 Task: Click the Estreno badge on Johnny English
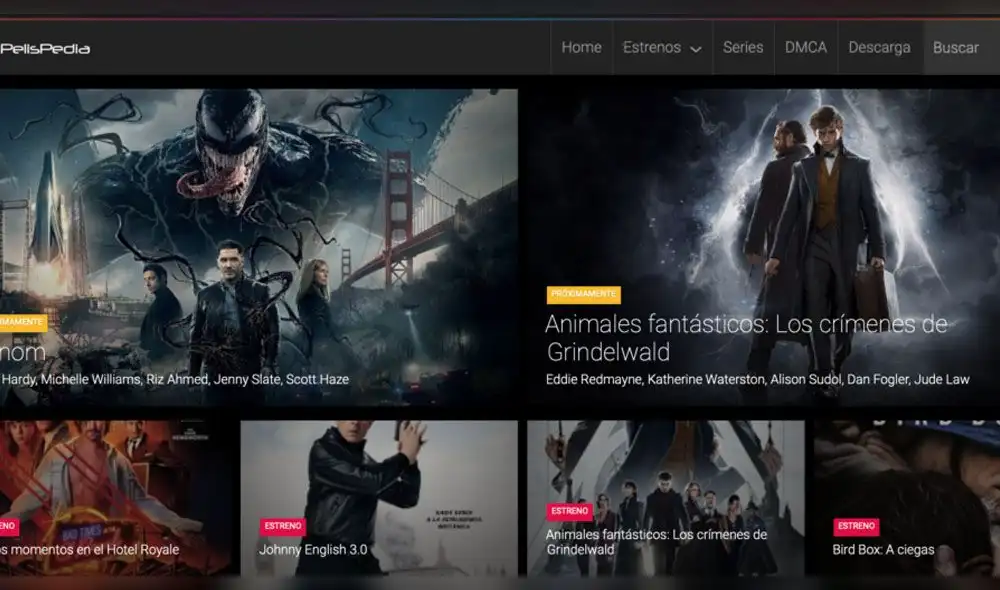click(283, 526)
